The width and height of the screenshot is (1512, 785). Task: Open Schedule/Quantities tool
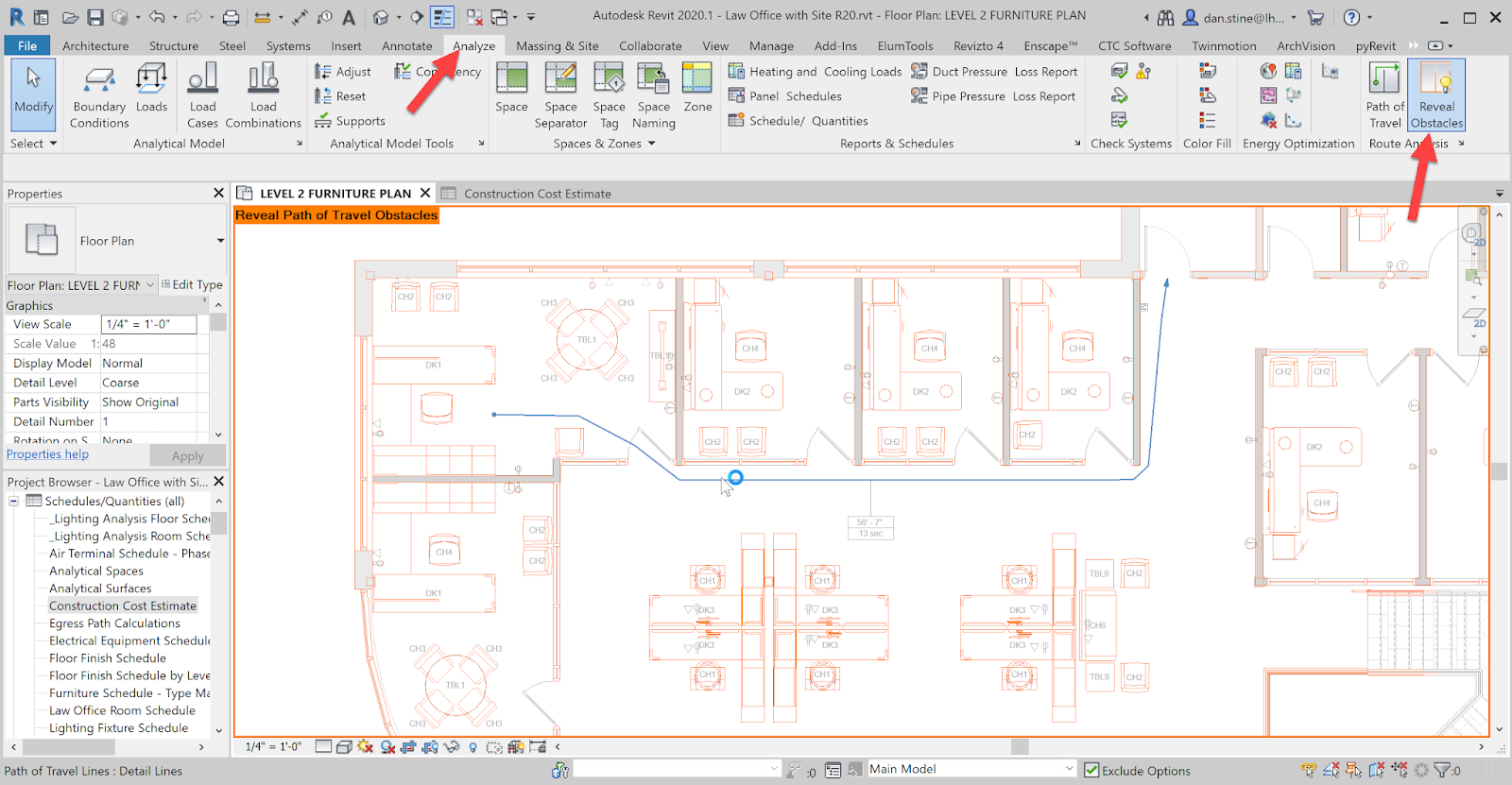pyautogui.click(x=798, y=121)
